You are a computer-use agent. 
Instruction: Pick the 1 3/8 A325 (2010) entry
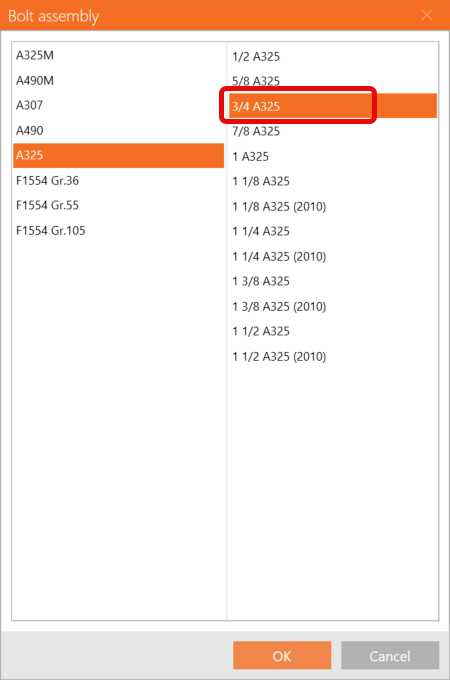coord(333,307)
